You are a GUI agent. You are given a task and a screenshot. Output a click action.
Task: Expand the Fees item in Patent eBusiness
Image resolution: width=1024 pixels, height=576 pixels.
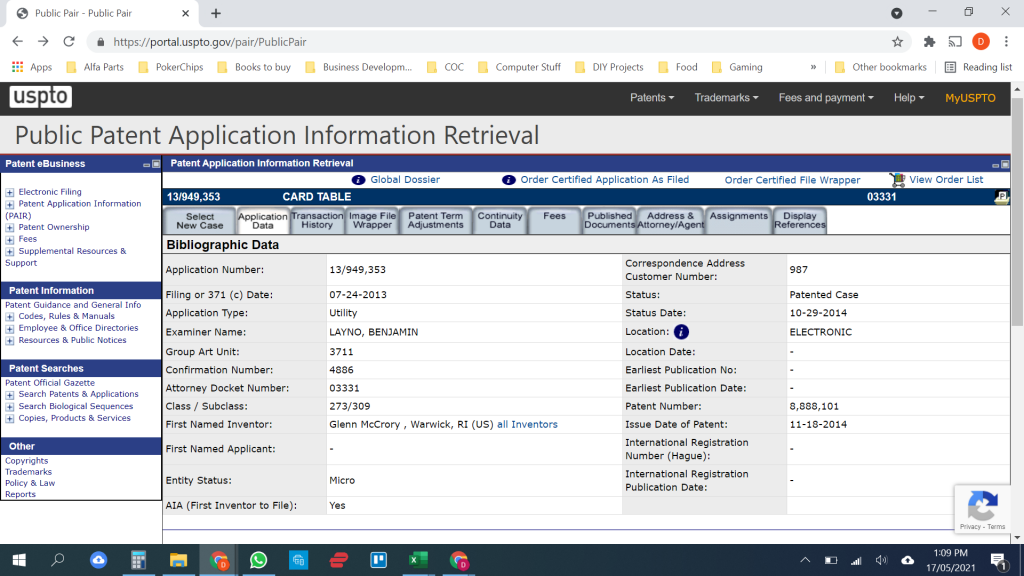[10, 240]
